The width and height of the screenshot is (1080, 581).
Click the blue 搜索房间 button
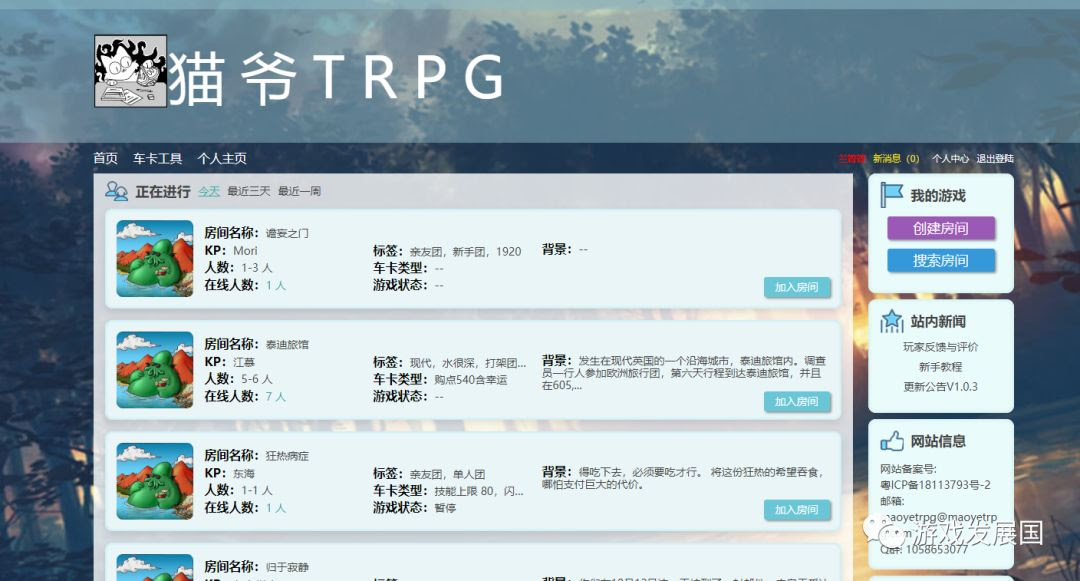pos(941,260)
